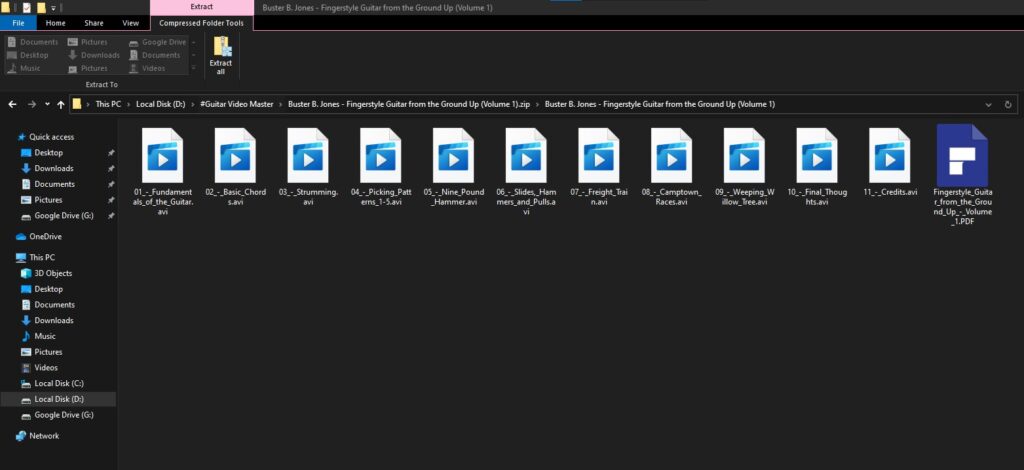Viewport: 1024px width, 470px height.
Task: Open the File menu
Action: pyautogui.click(x=18, y=22)
